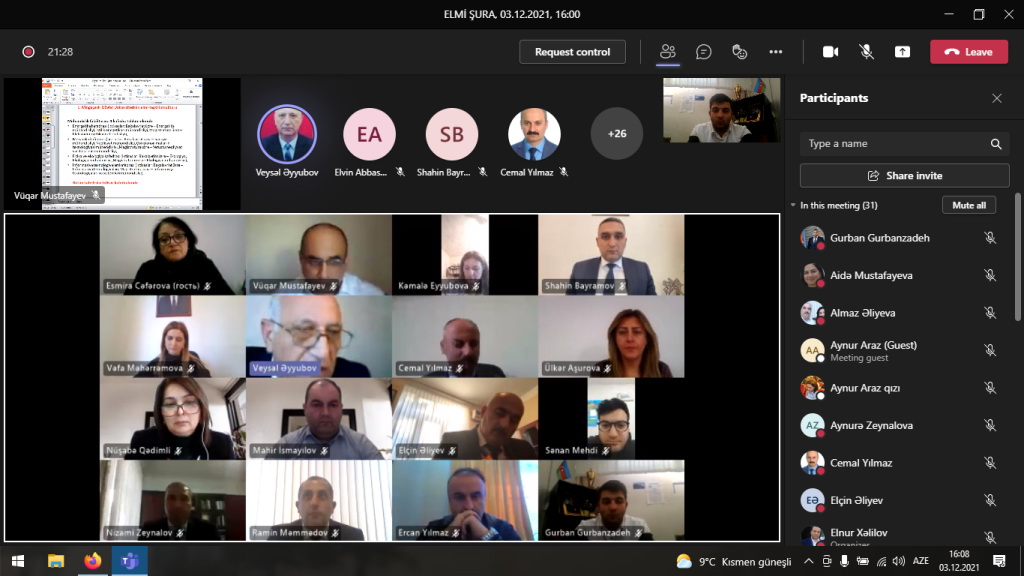
Task: Click Elçin Əliyev microphone icon in list
Action: pyautogui.click(x=990, y=501)
